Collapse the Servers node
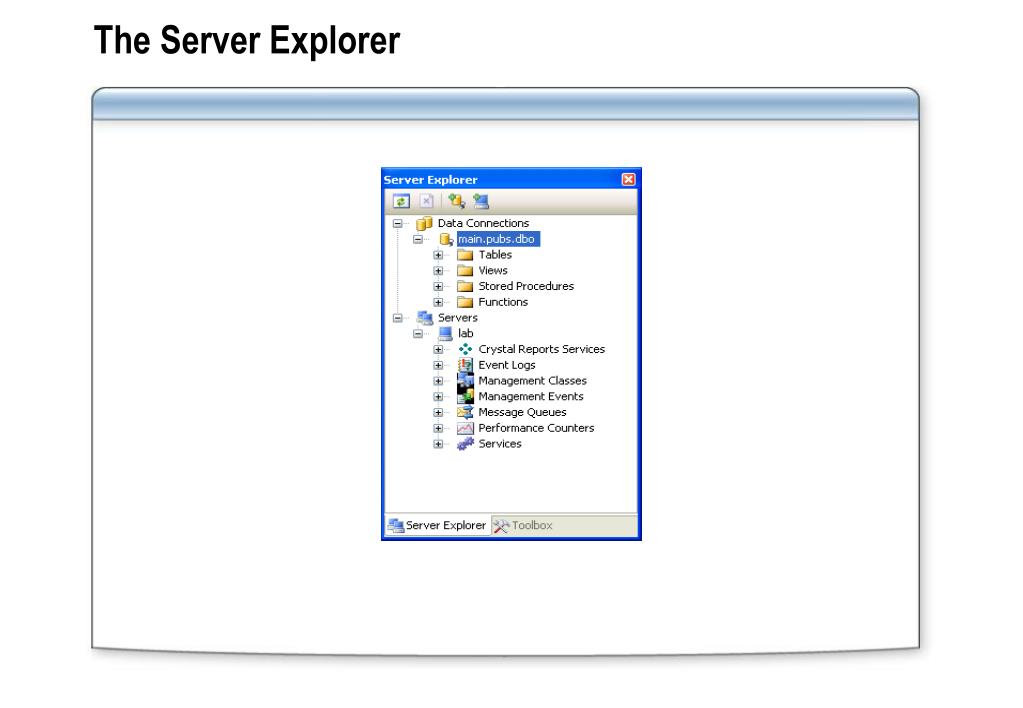This screenshot has height=708, width=1023. coord(397,318)
